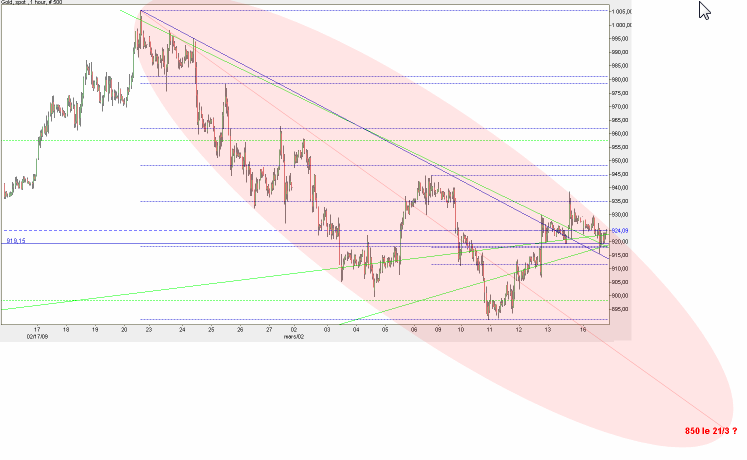Click the mars/02 month label
Image resolution: width=747 pixels, height=460 pixels.
[294, 336]
